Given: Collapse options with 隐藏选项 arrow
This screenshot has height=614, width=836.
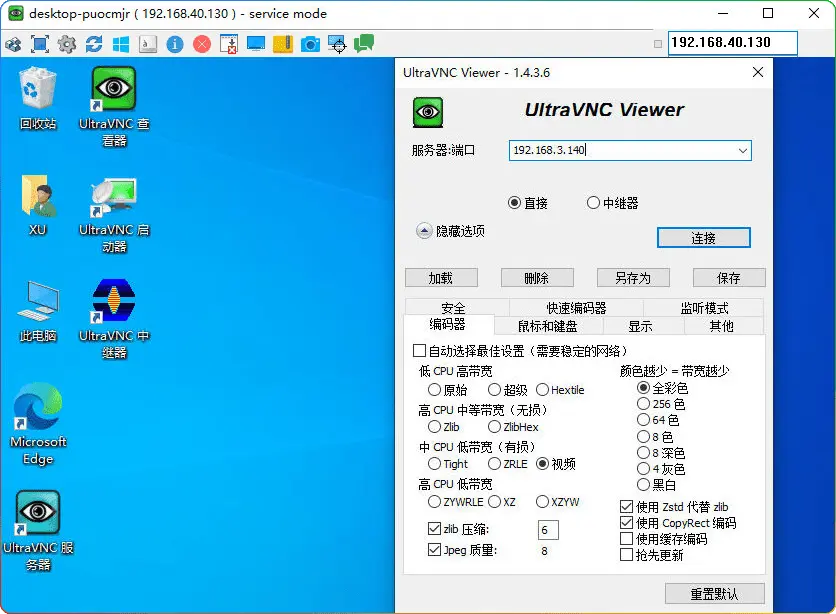Looking at the screenshot, I should 424,231.
